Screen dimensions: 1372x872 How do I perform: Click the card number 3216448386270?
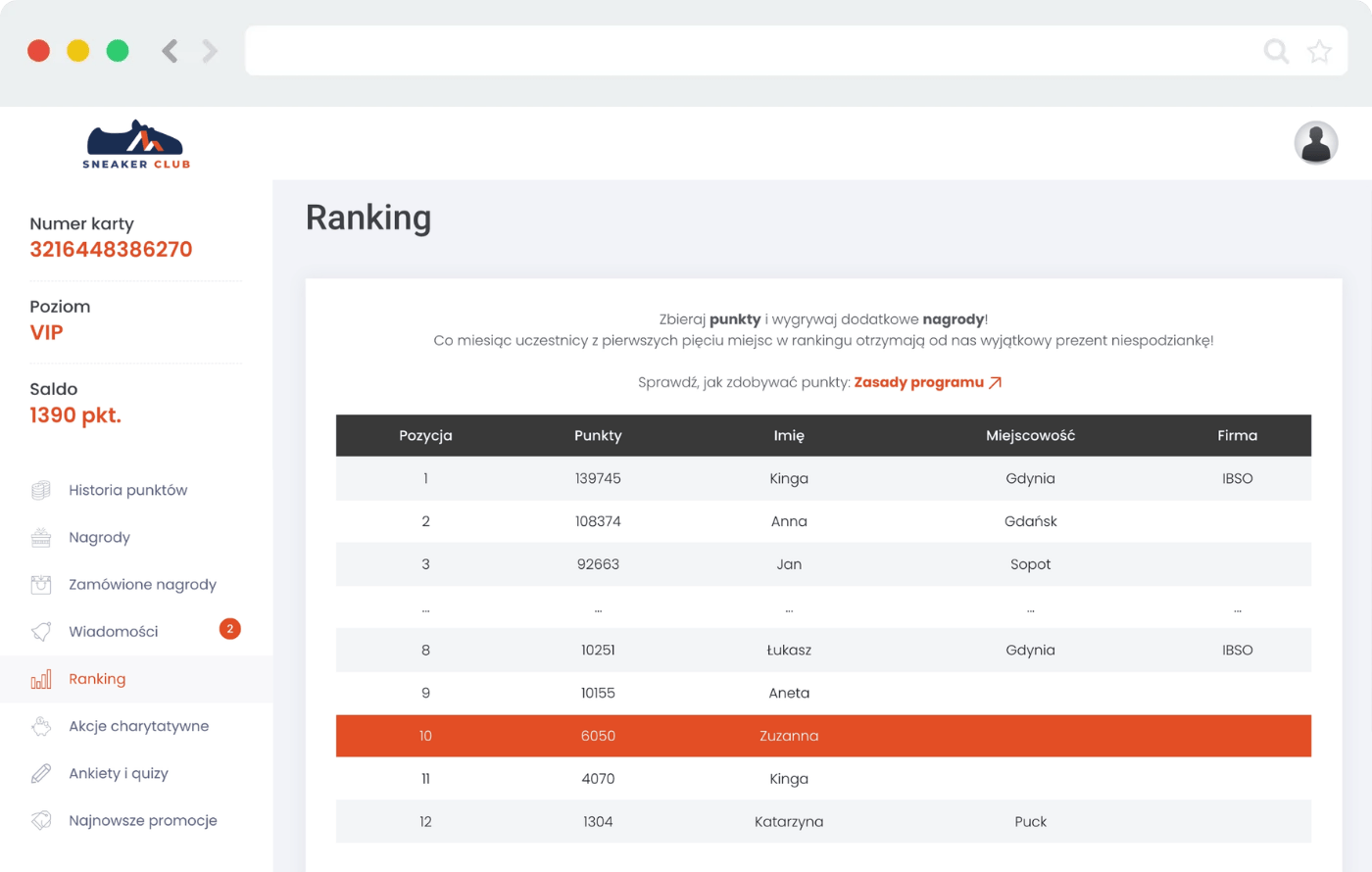[111, 249]
